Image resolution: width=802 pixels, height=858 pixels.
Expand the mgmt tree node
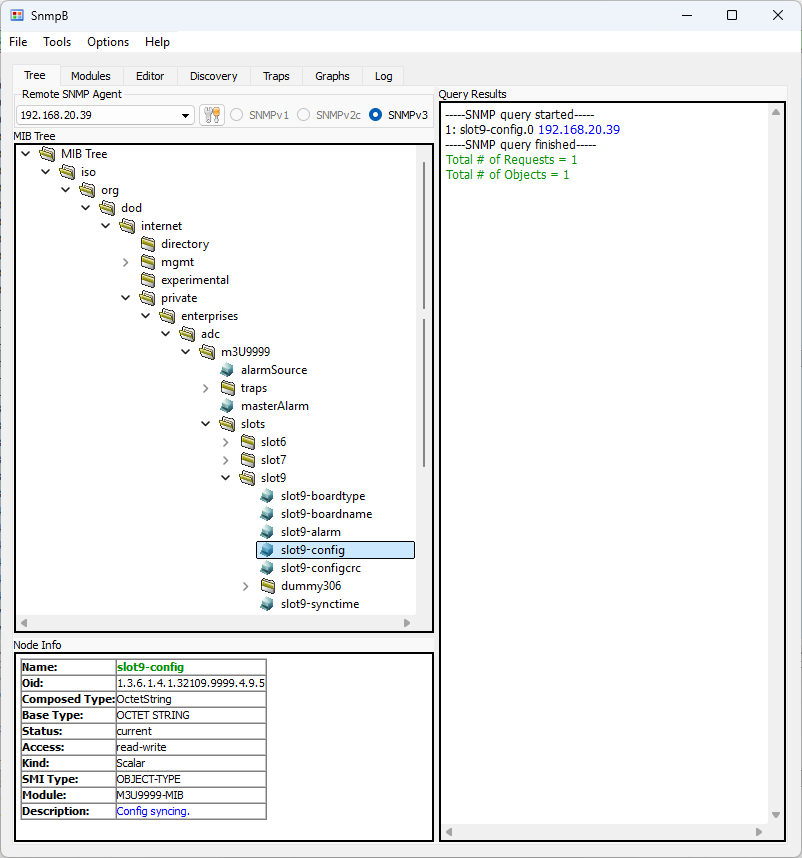(x=126, y=262)
